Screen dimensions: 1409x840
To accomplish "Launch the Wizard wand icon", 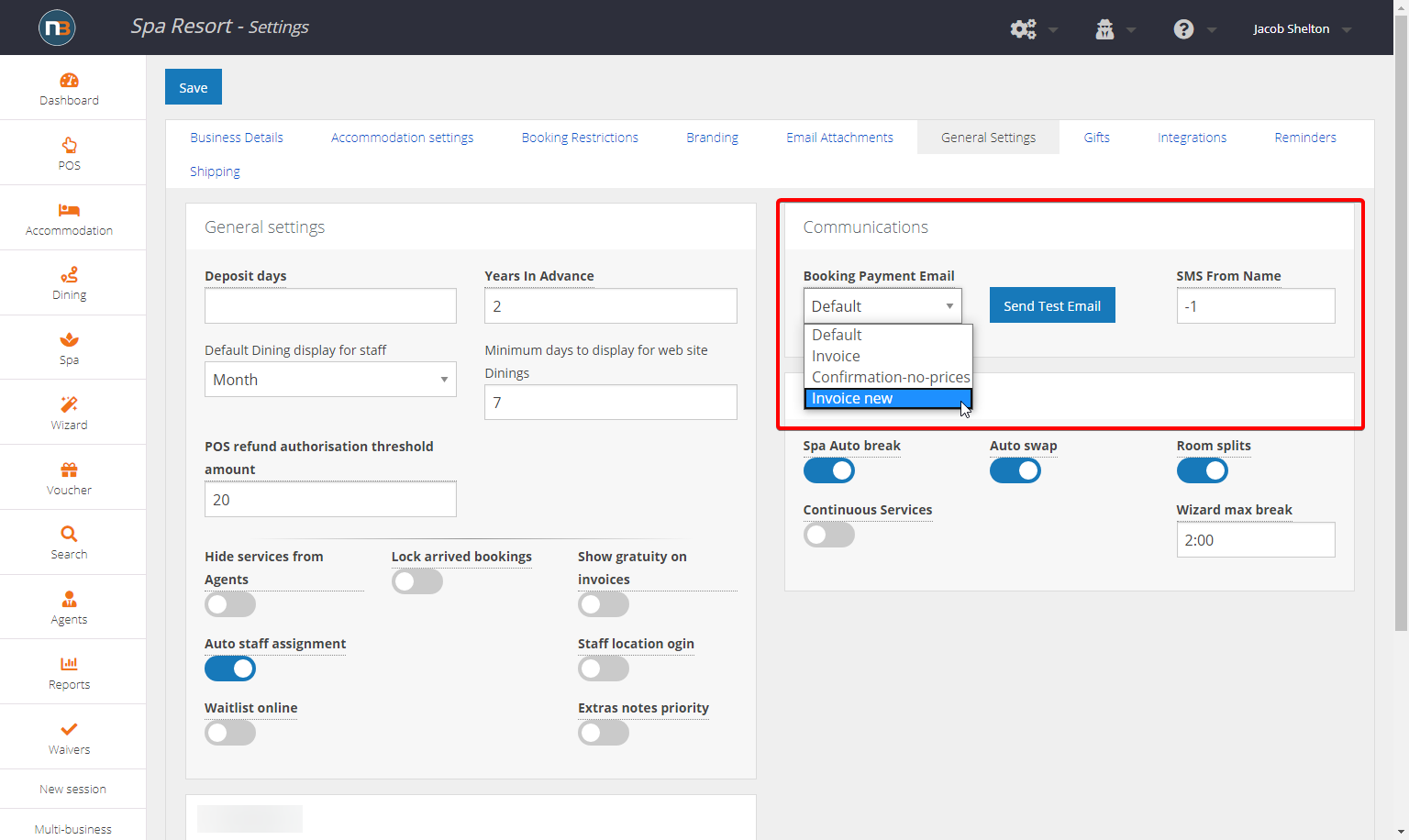I will [69, 404].
